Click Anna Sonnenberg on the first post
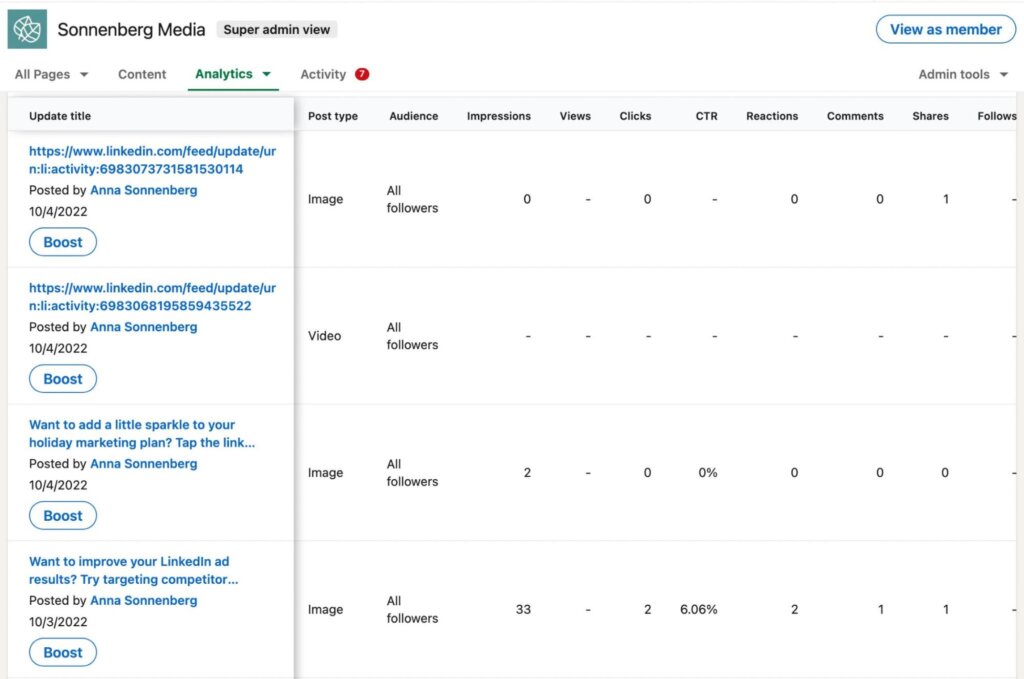1024x679 pixels. [143, 190]
